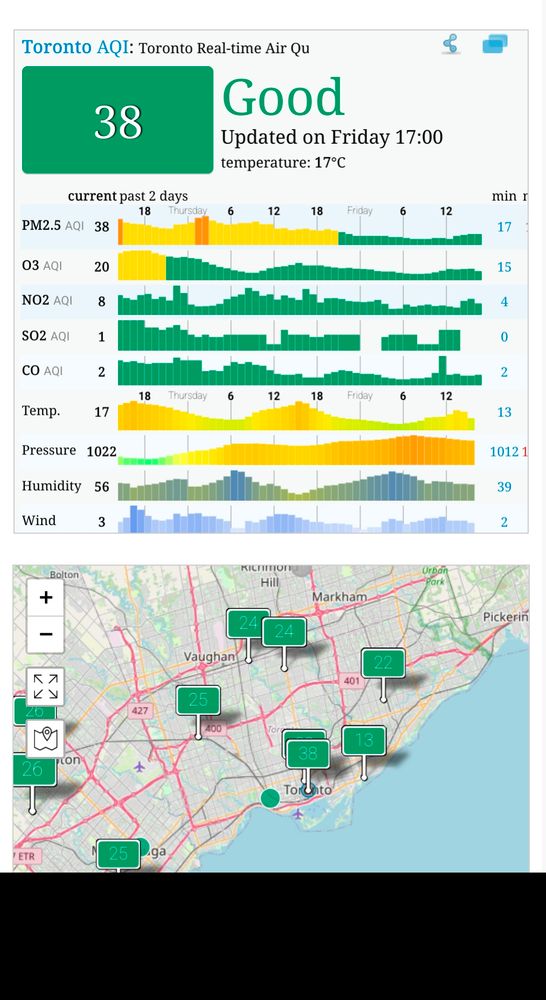This screenshot has height=1000, width=546.
Task: Select the CO AQI row label
Action: click(x=42, y=370)
